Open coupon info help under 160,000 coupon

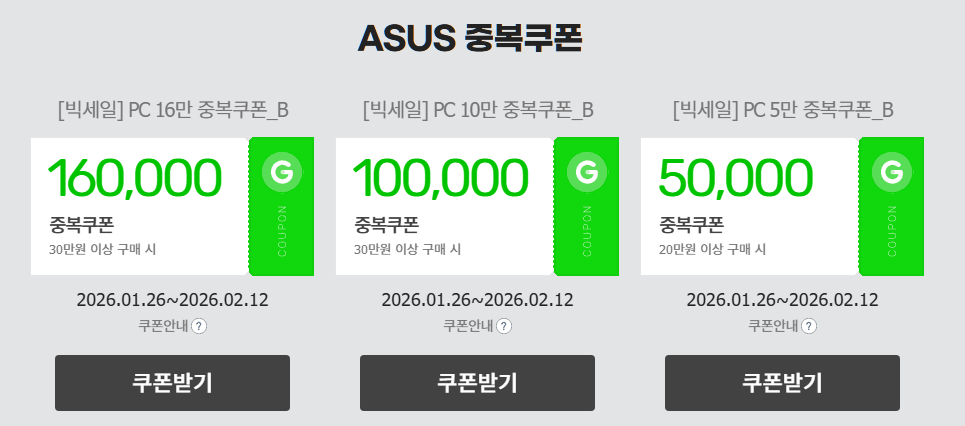pos(199,326)
